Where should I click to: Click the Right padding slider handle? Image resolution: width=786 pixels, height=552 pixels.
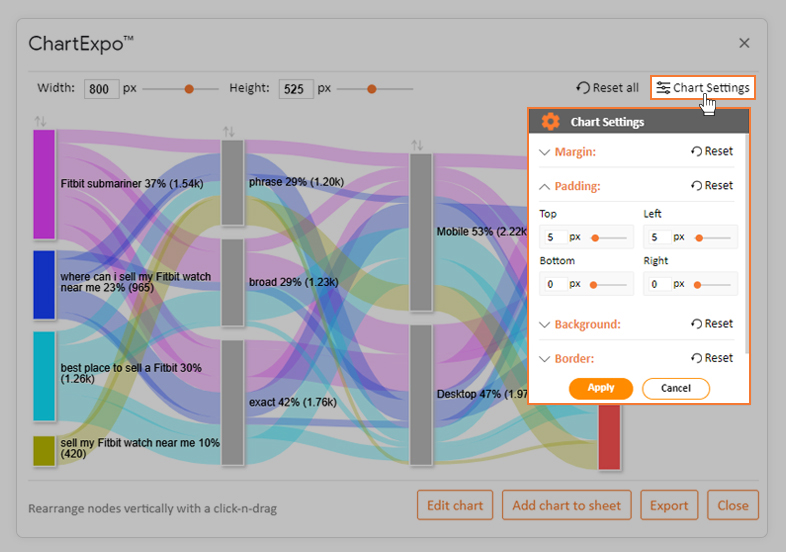tap(697, 285)
